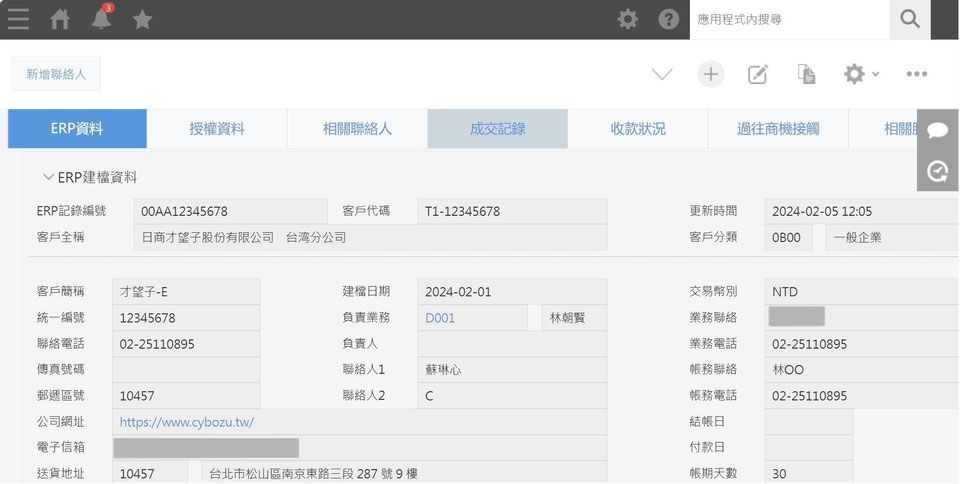Image resolution: width=960 pixels, height=484 pixels.
Task: Click the 客戶全稱 company name field
Action: coord(370,237)
